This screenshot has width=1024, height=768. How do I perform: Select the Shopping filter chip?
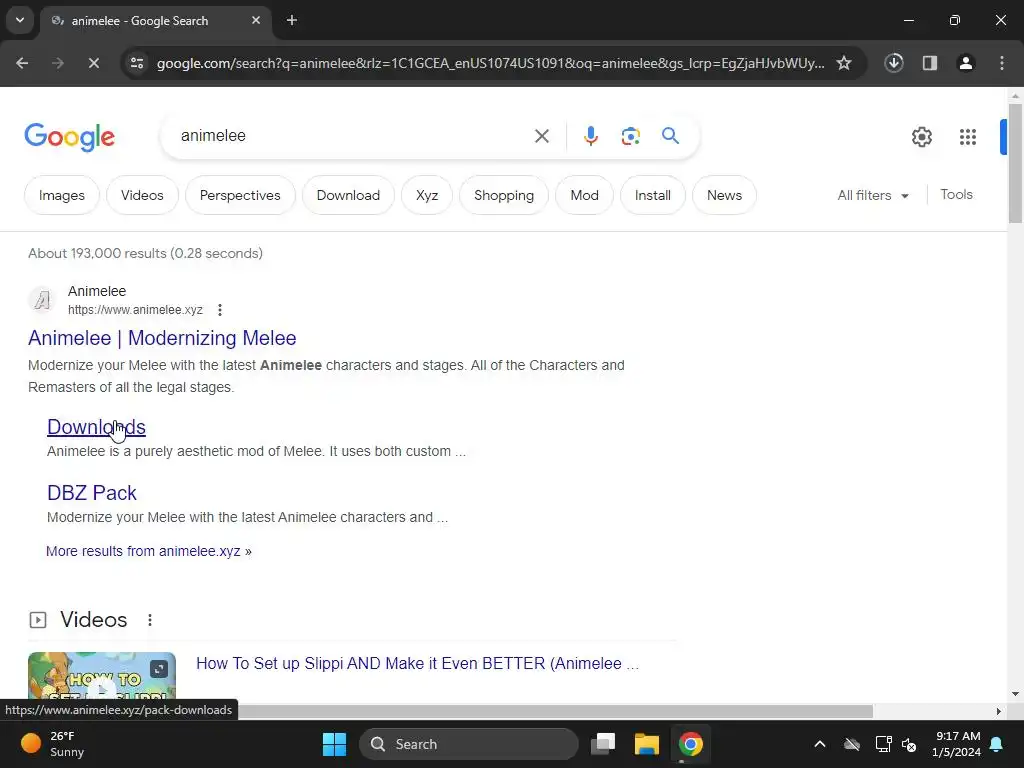pyautogui.click(x=504, y=195)
